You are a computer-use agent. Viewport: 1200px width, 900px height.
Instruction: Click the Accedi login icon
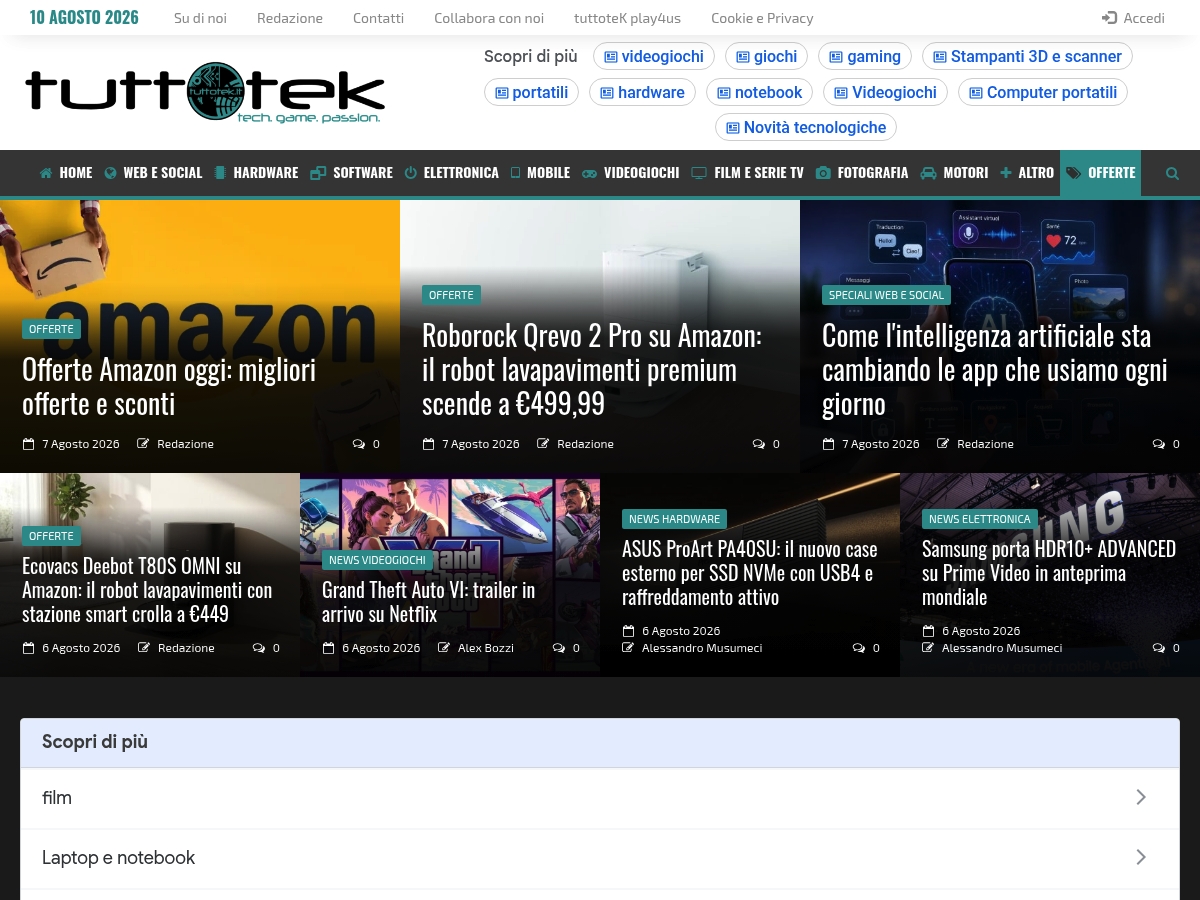coord(1109,18)
